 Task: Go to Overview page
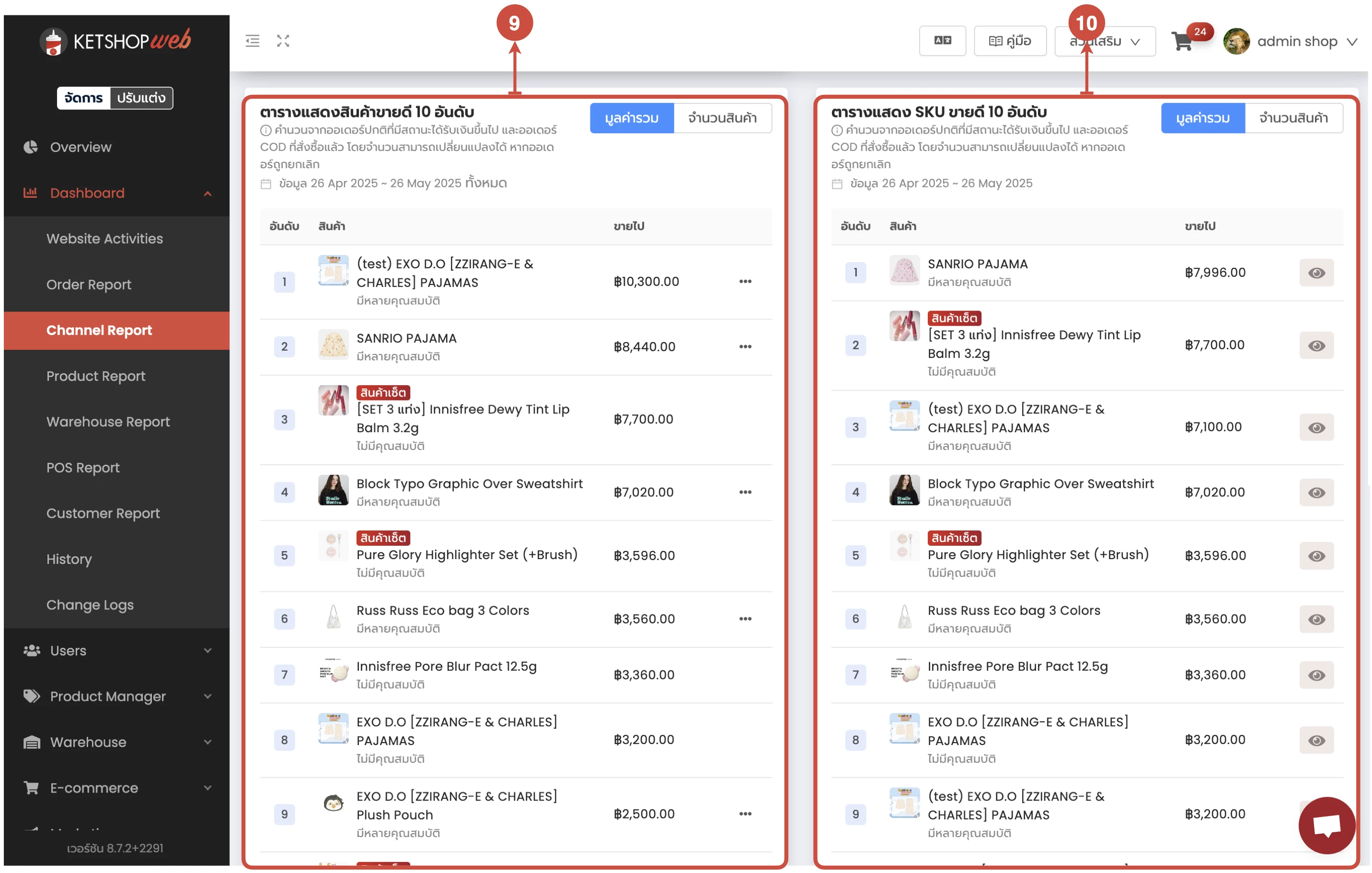116,147
